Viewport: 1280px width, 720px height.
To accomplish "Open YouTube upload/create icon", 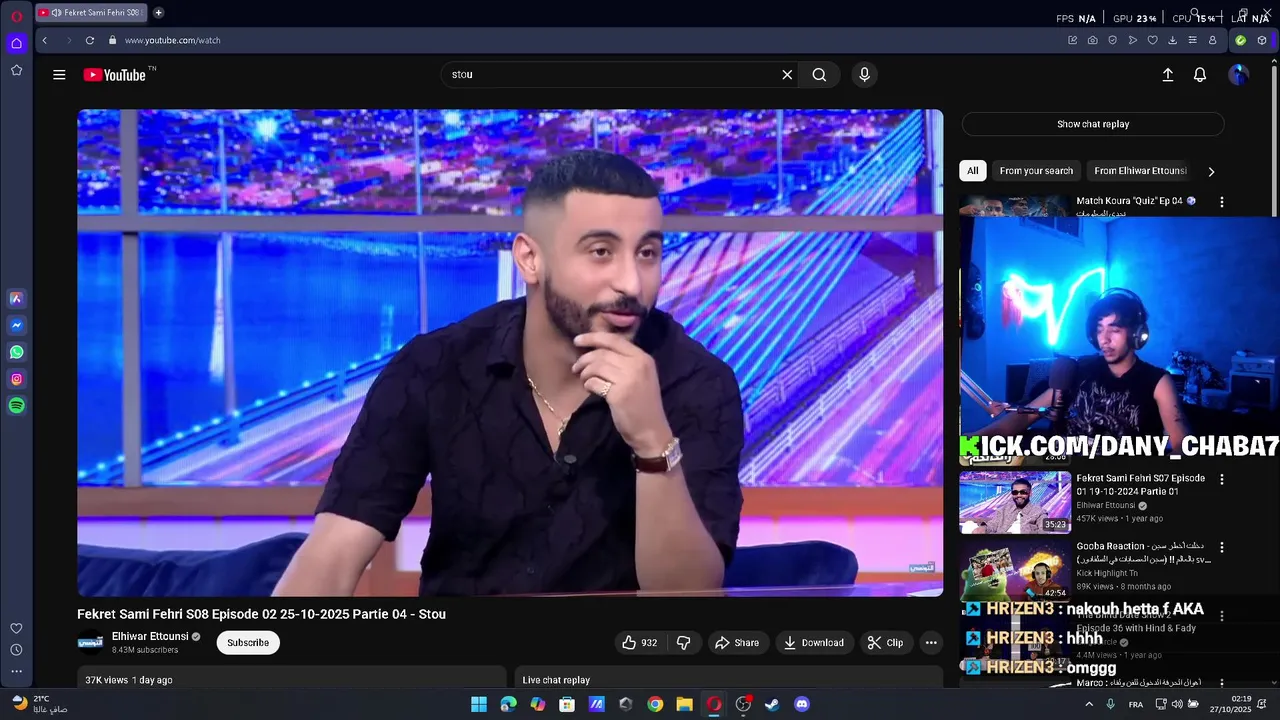I will point(1167,74).
